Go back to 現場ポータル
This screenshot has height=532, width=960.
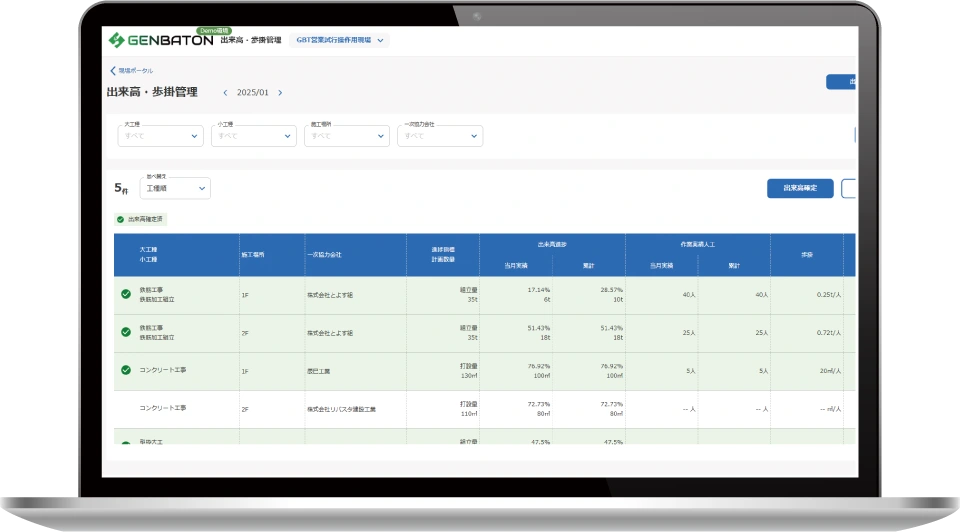tap(132, 71)
